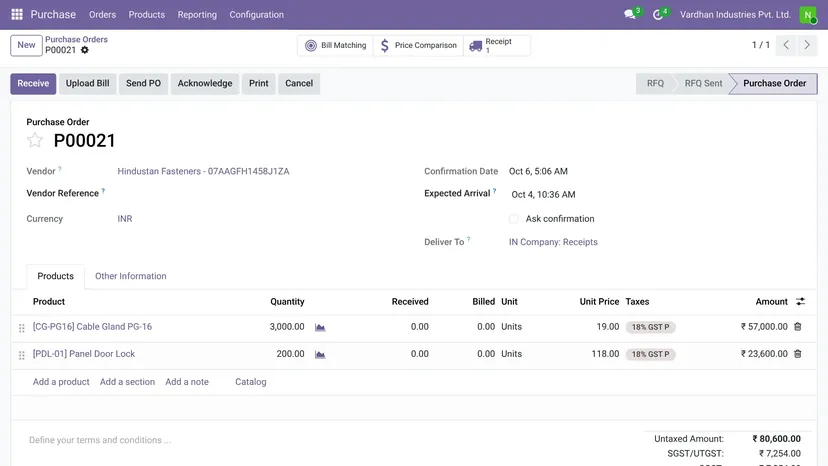Viewport: 828px width, 466px height.
Task: Delete the Panel Door Lock line
Action: [x=798, y=353]
